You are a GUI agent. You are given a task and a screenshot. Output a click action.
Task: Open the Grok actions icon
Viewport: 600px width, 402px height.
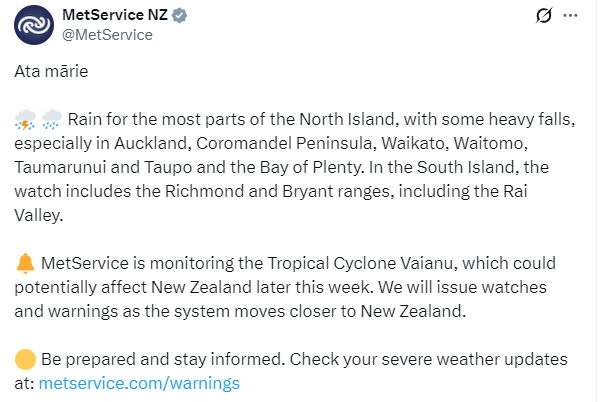pyautogui.click(x=544, y=15)
